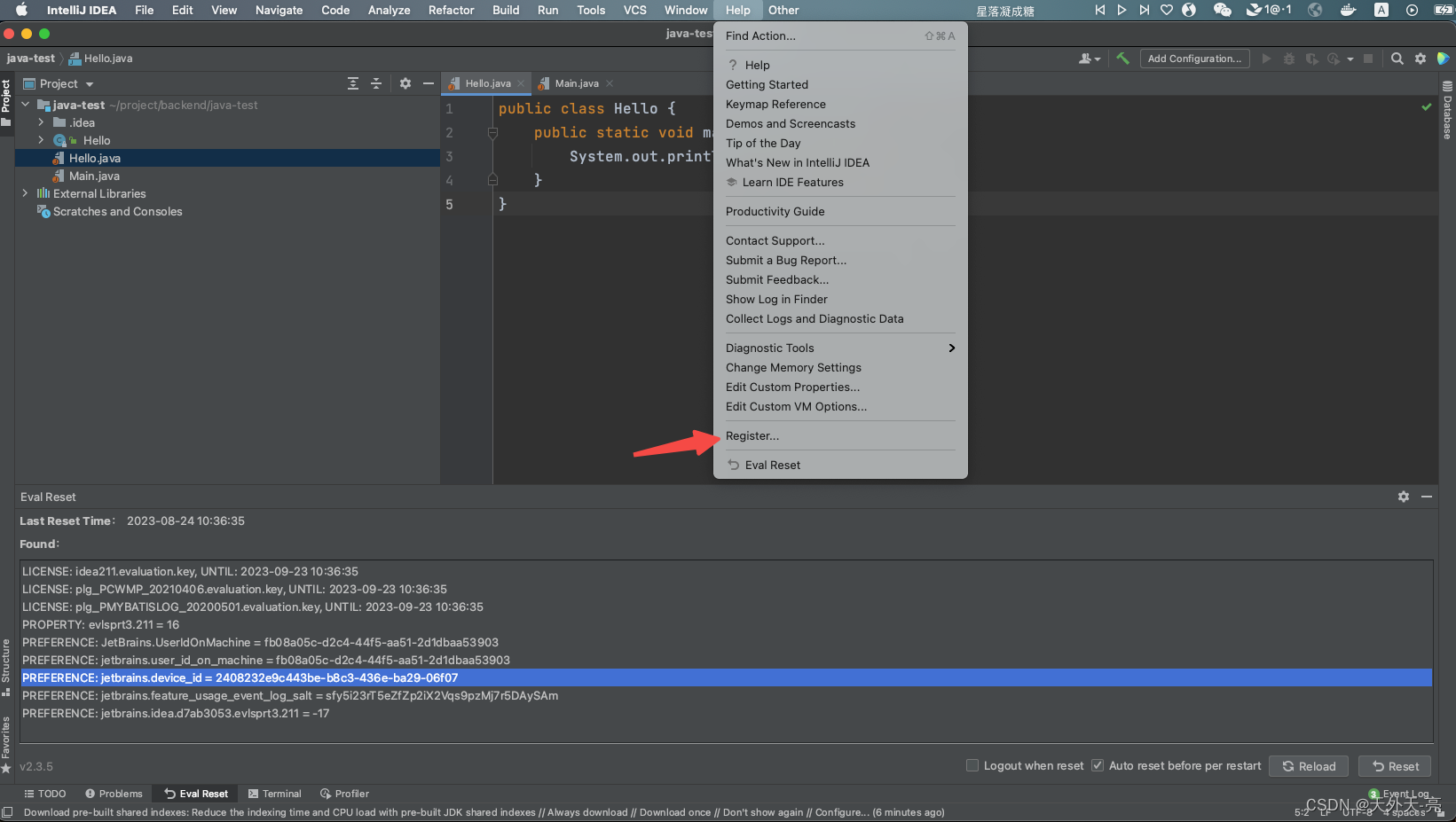1456x822 pixels.
Task: Open the Problems tool window tab
Action: [114, 794]
